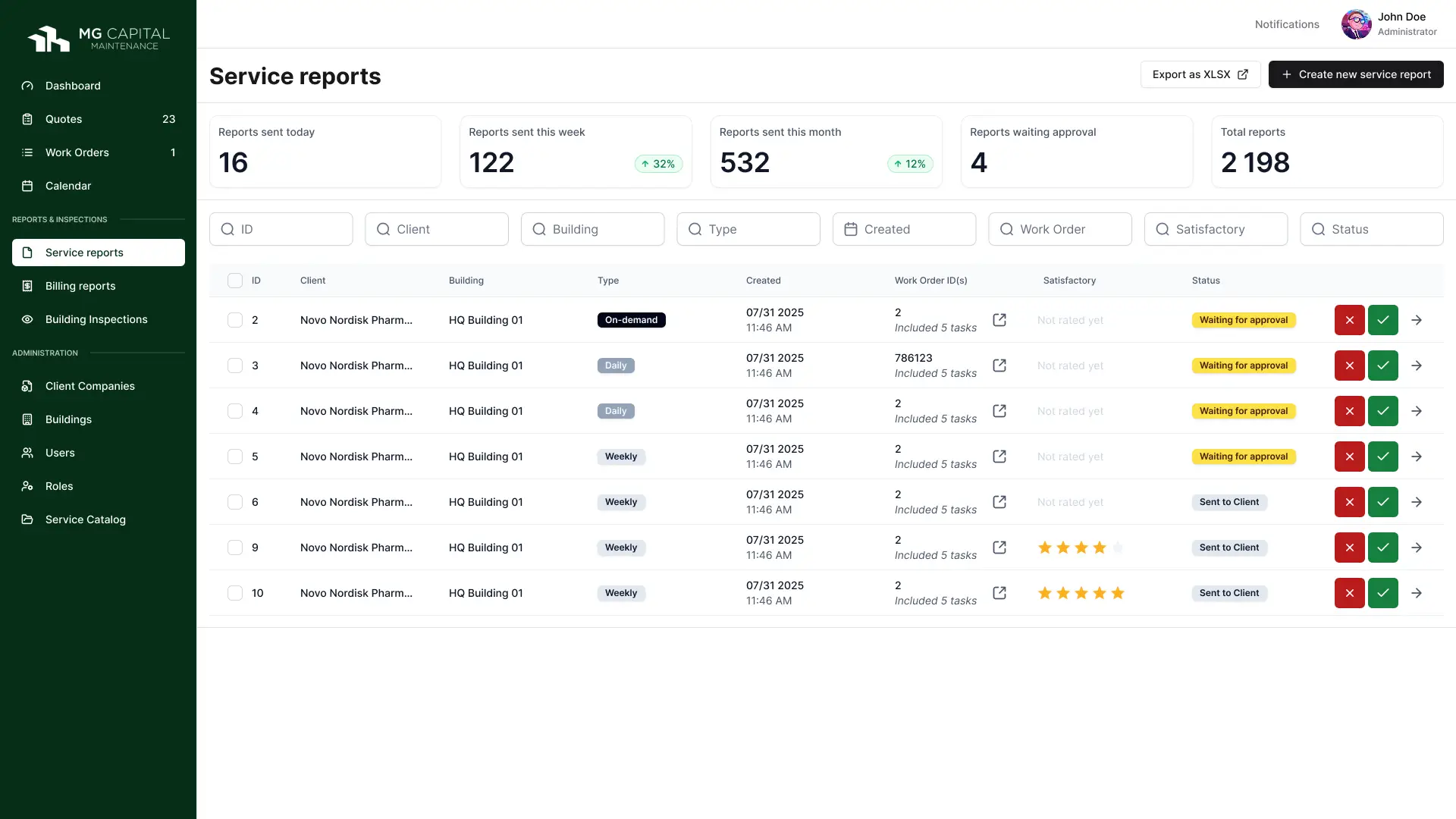This screenshot has height=819, width=1456.
Task: Check the box for report ID 6
Action: (x=235, y=502)
